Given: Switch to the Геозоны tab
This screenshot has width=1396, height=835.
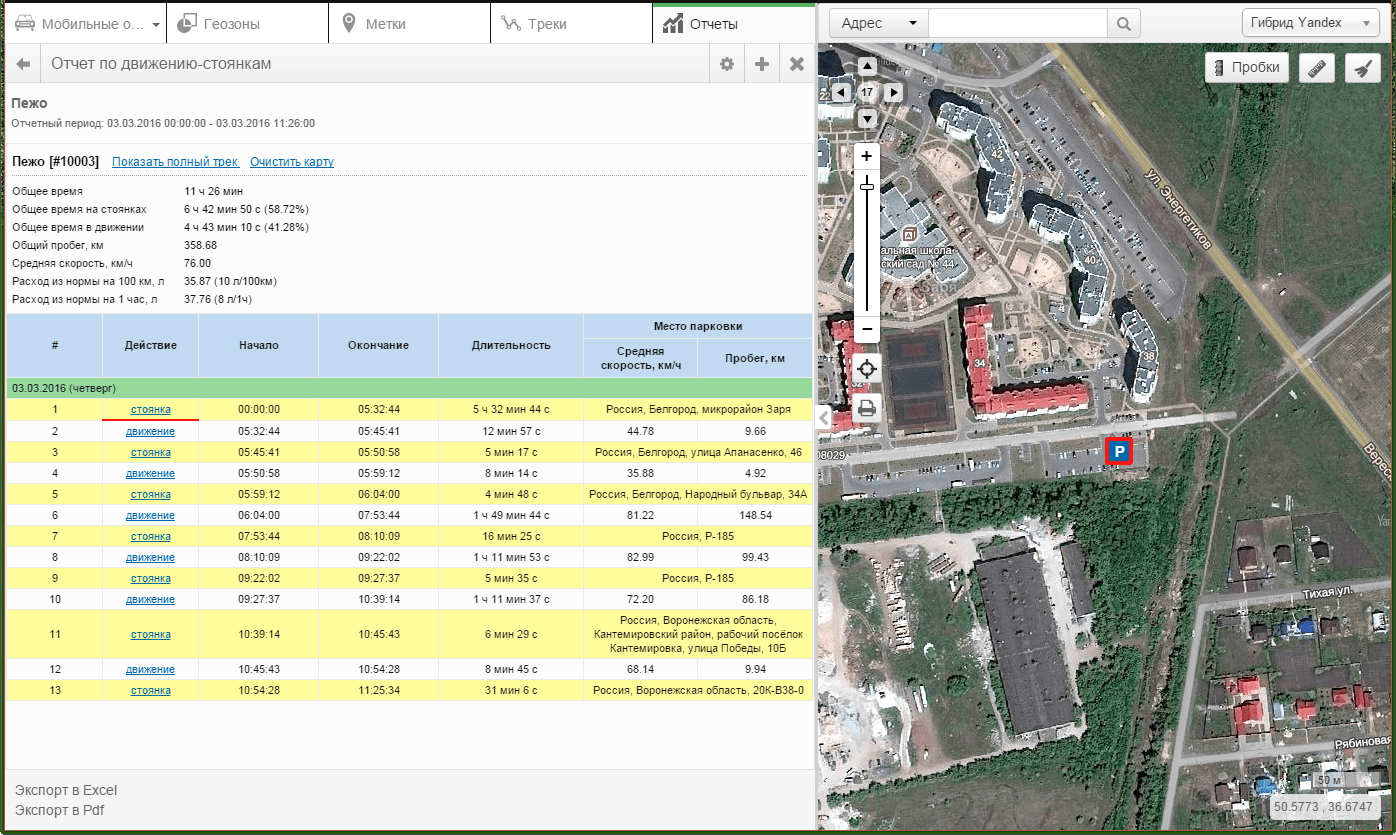Looking at the screenshot, I should point(246,24).
